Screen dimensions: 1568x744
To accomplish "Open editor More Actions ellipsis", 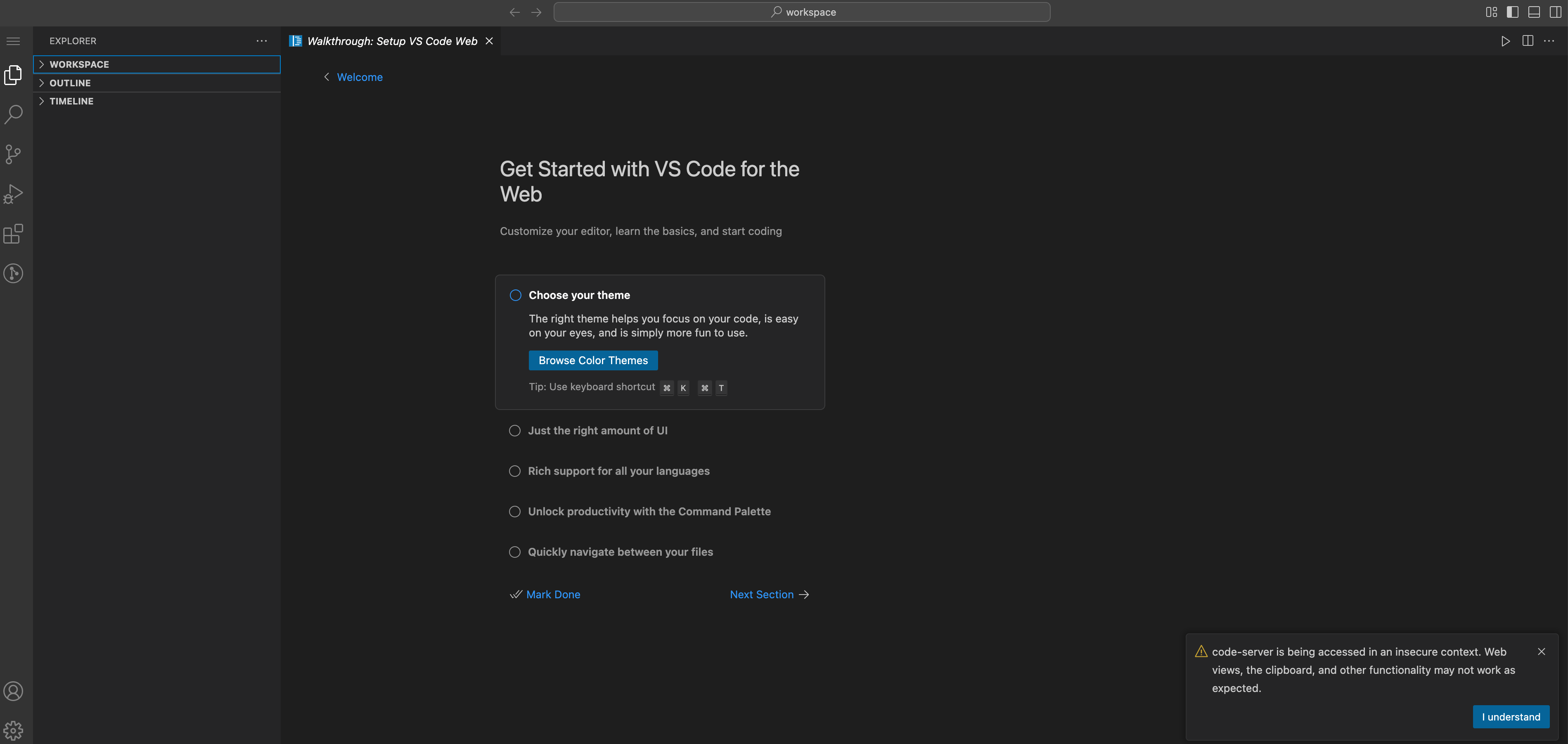I will [x=1550, y=41].
